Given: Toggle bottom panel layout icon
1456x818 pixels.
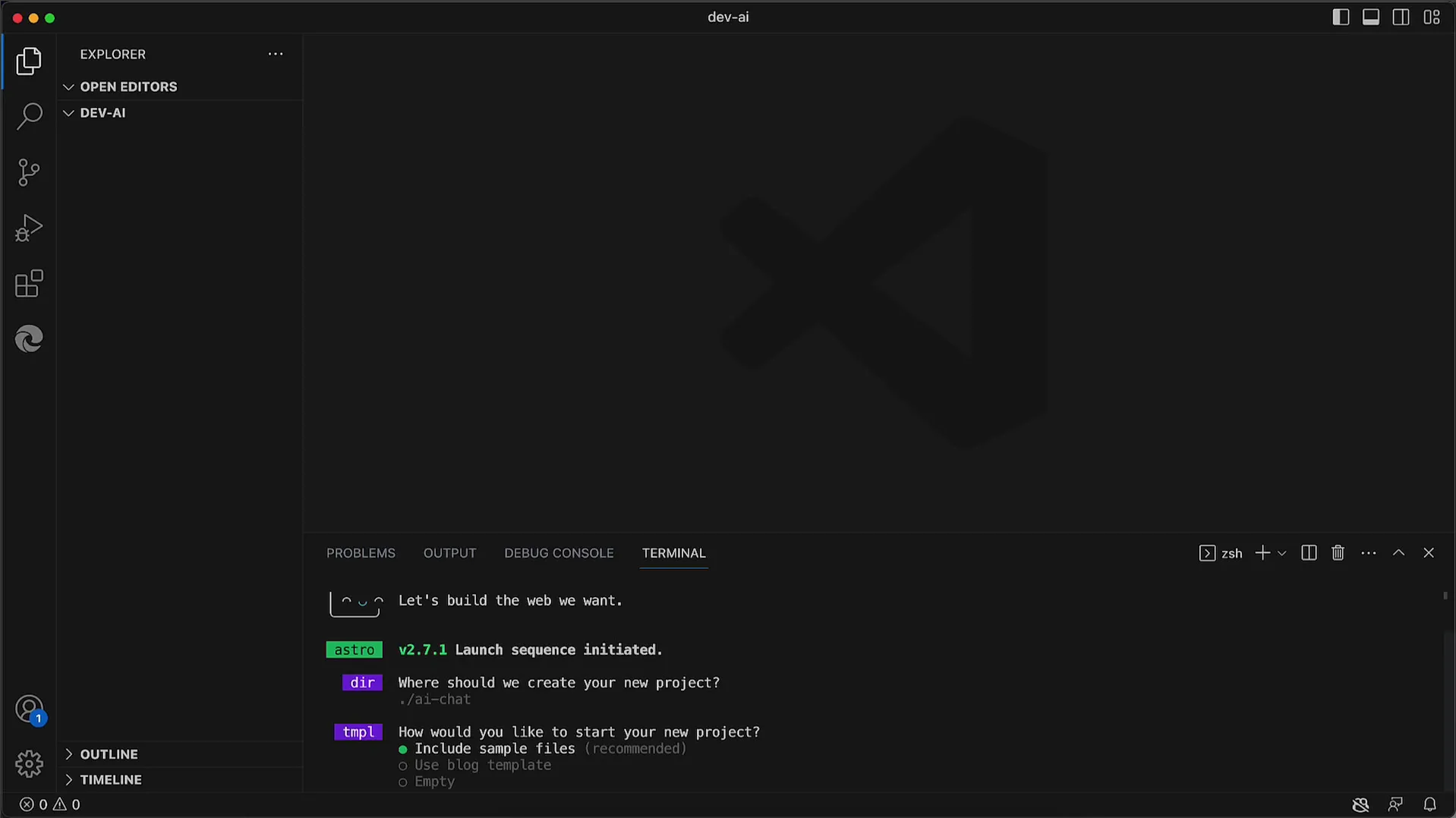Looking at the screenshot, I should pyautogui.click(x=1371, y=17).
